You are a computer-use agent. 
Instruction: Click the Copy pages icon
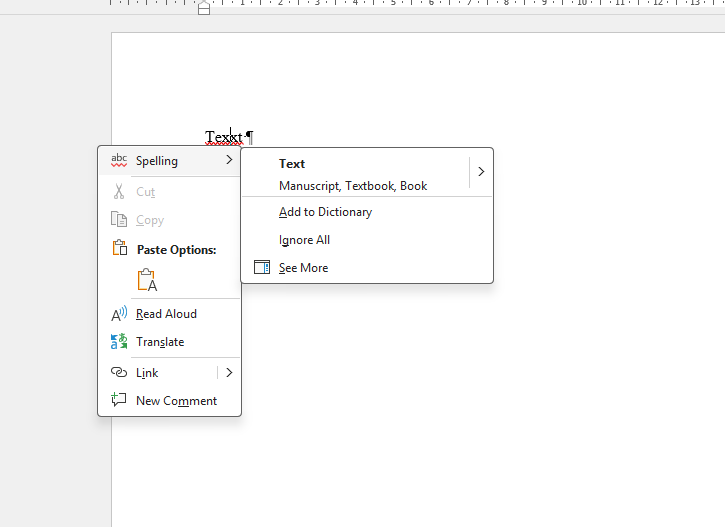click(x=119, y=219)
